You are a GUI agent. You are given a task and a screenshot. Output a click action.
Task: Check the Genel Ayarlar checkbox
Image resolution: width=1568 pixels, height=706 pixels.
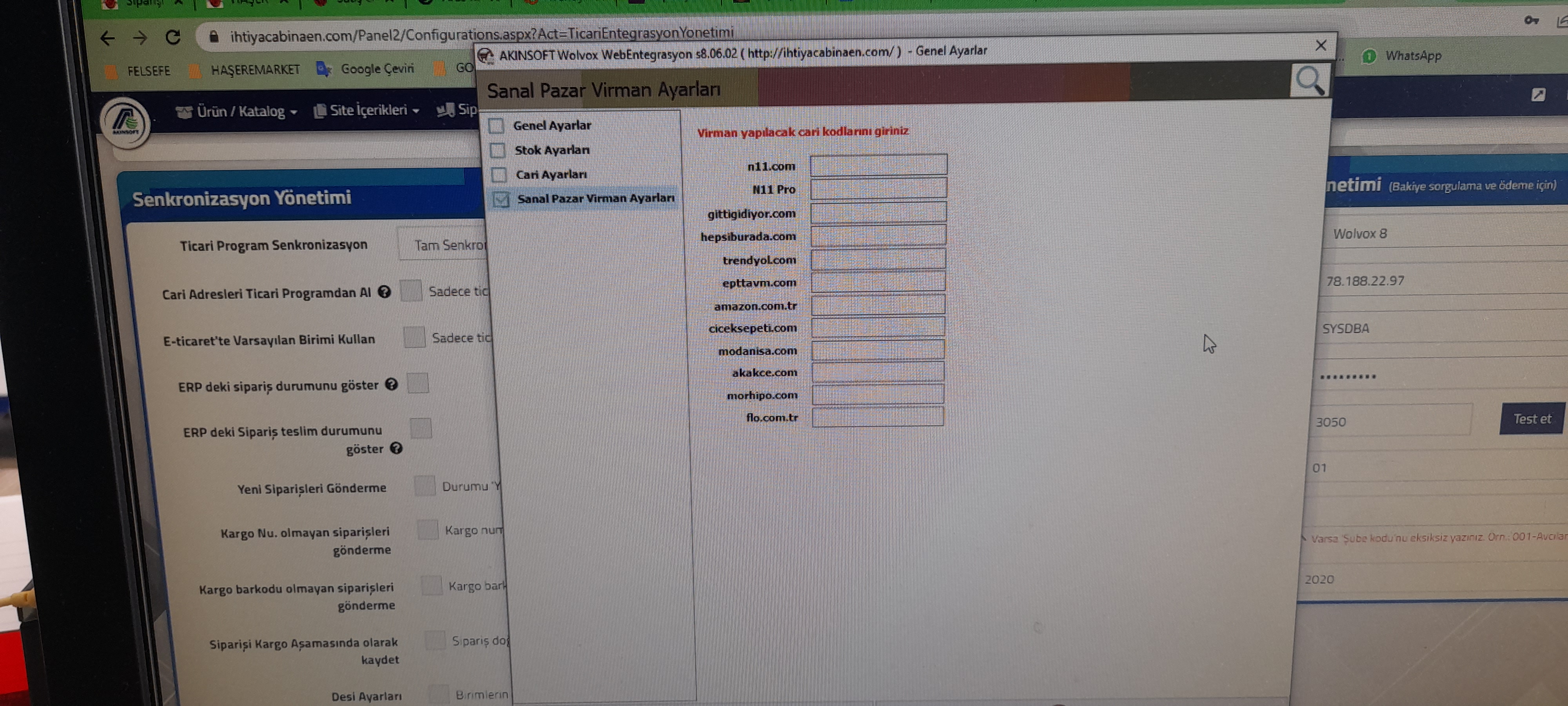pos(497,126)
